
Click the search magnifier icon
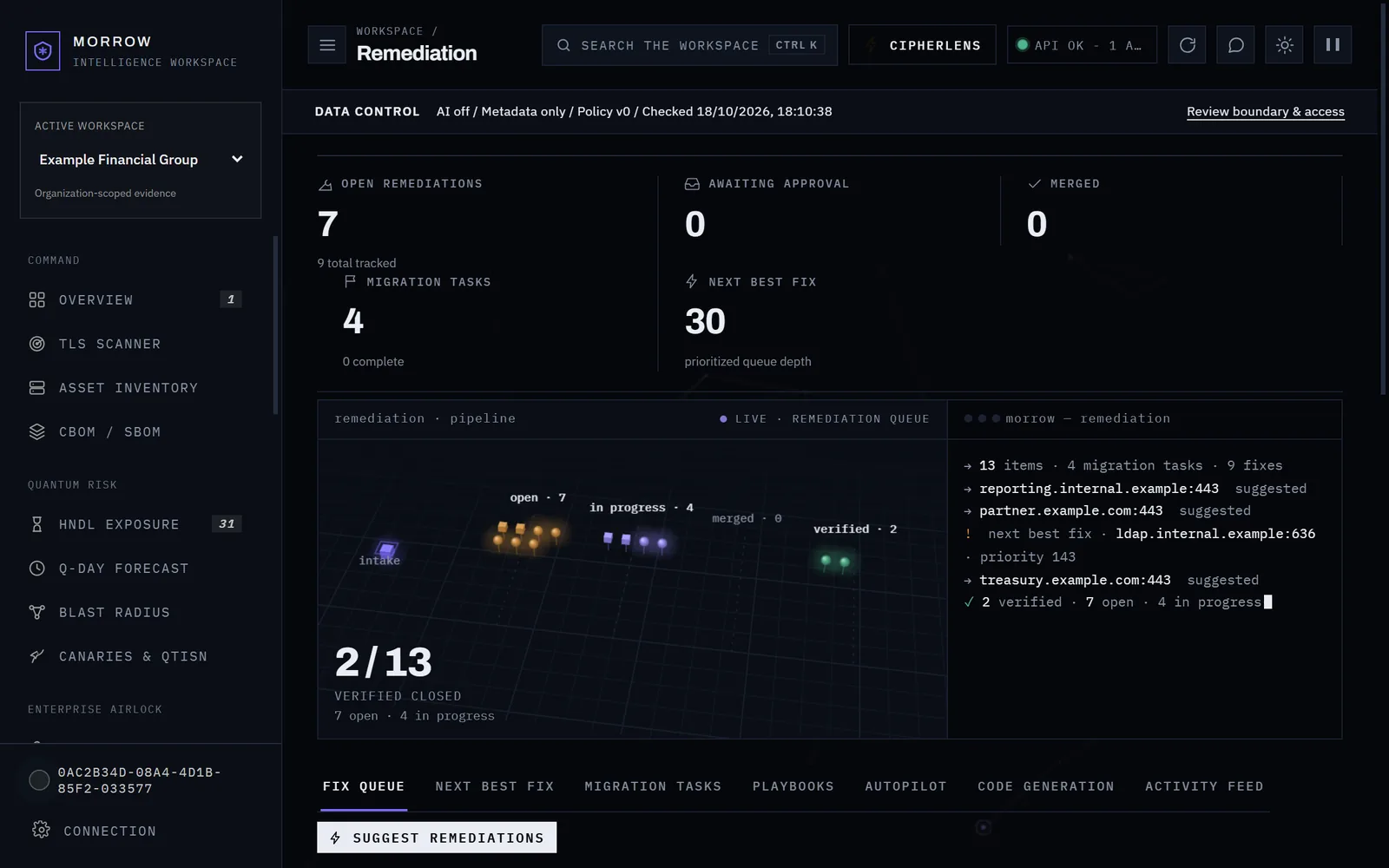(563, 45)
